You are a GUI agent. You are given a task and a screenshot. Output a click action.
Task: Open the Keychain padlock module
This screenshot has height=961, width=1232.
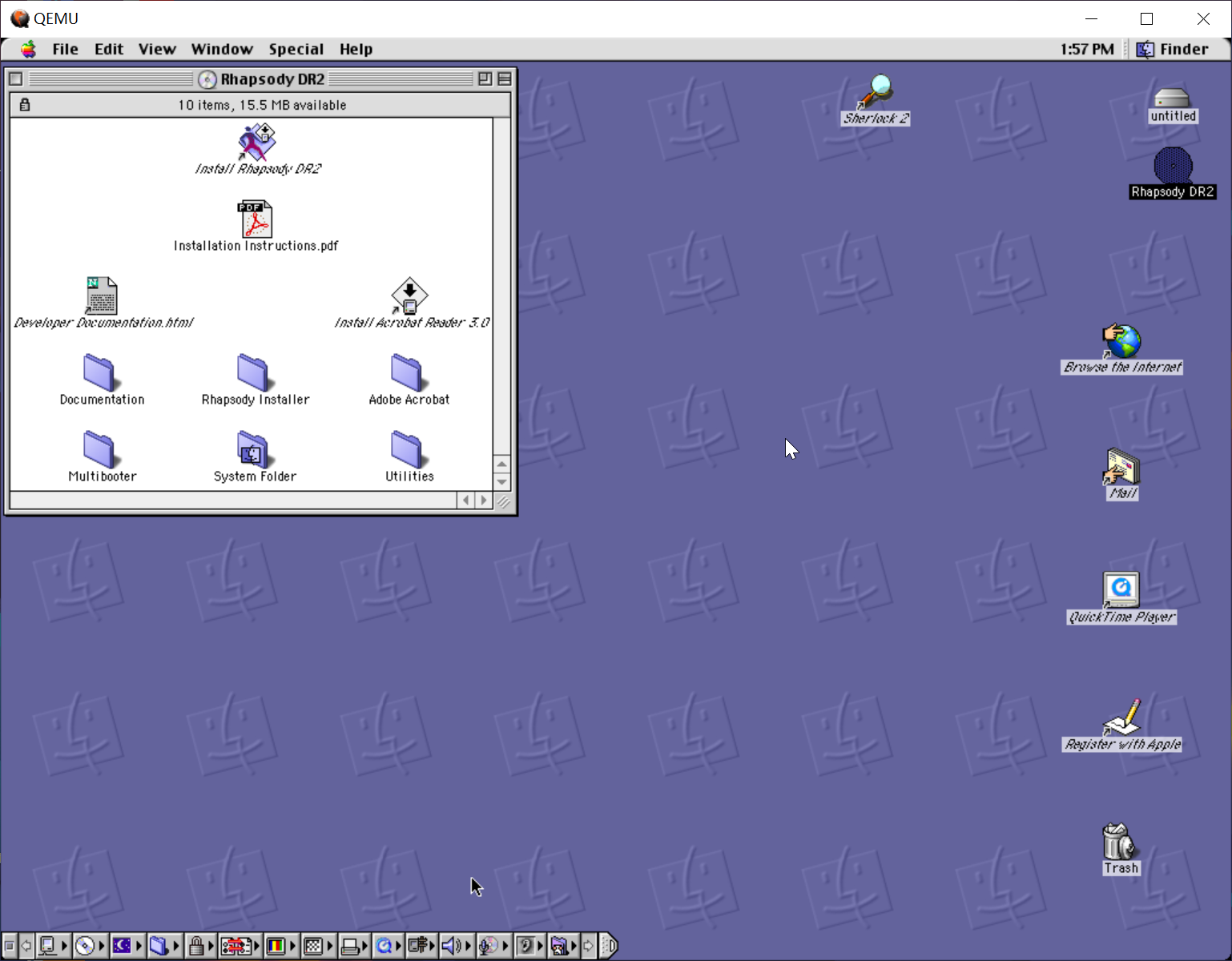pos(201,946)
